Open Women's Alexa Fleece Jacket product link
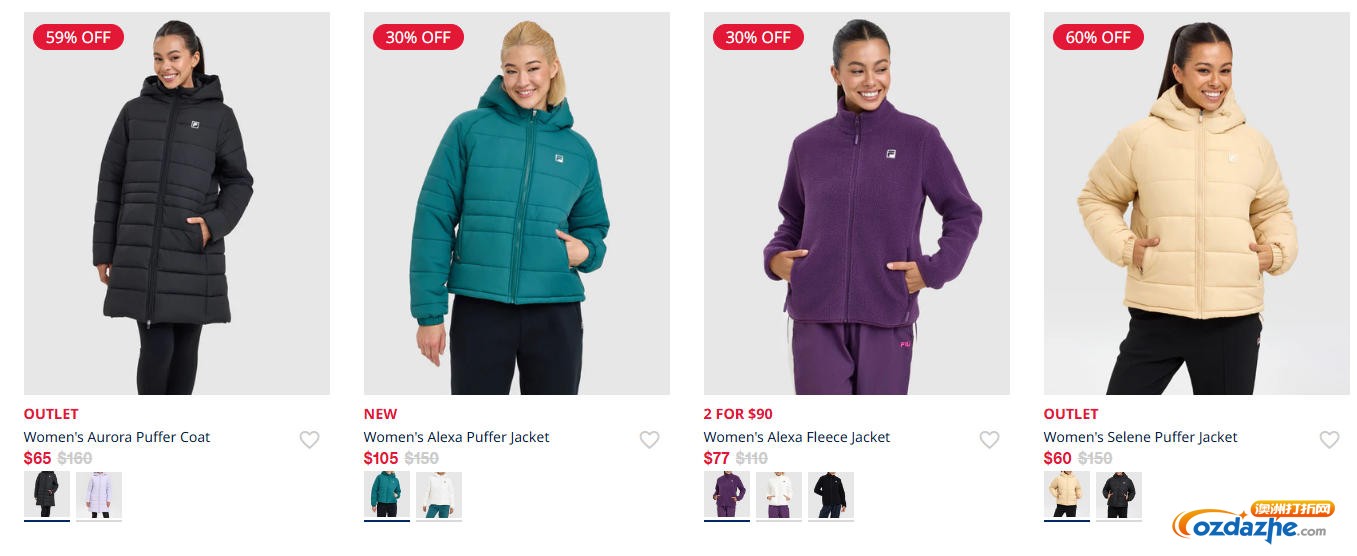Viewport: 1357px width, 556px height. tap(797, 437)
